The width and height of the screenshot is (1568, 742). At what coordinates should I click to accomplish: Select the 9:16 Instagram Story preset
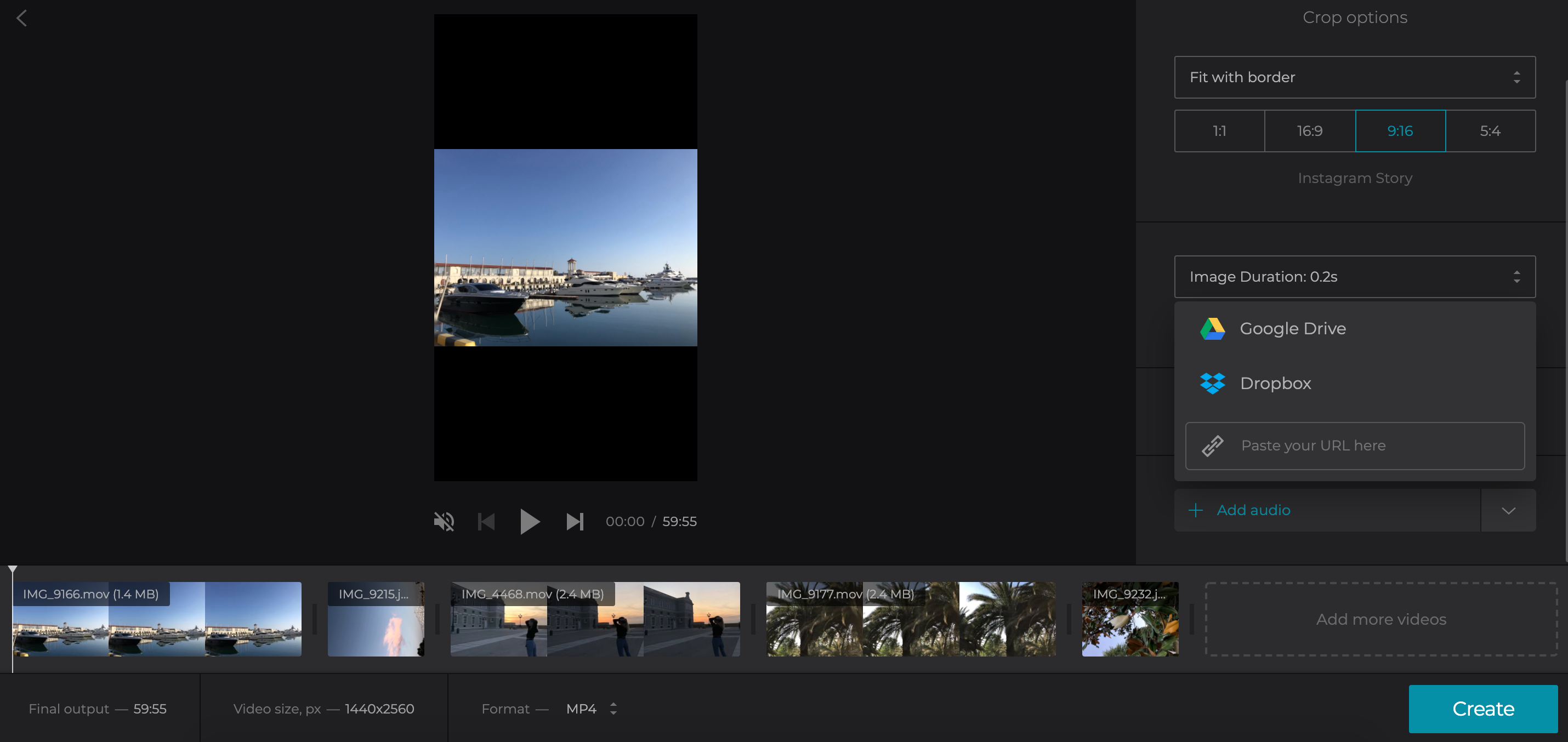[1400, 131]
